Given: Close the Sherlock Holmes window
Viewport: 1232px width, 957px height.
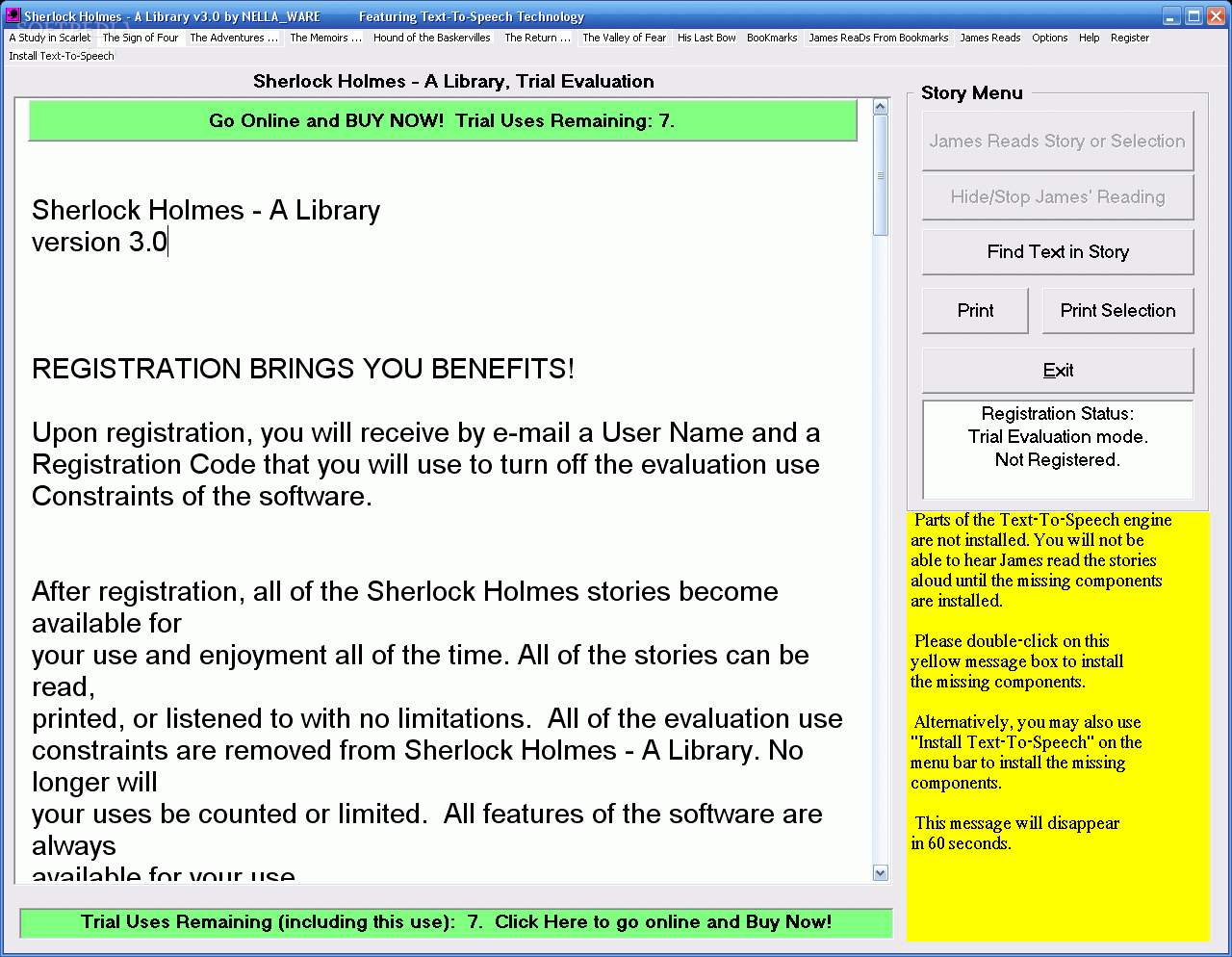Looking at the screenshot, I should tap(1216, 15).
